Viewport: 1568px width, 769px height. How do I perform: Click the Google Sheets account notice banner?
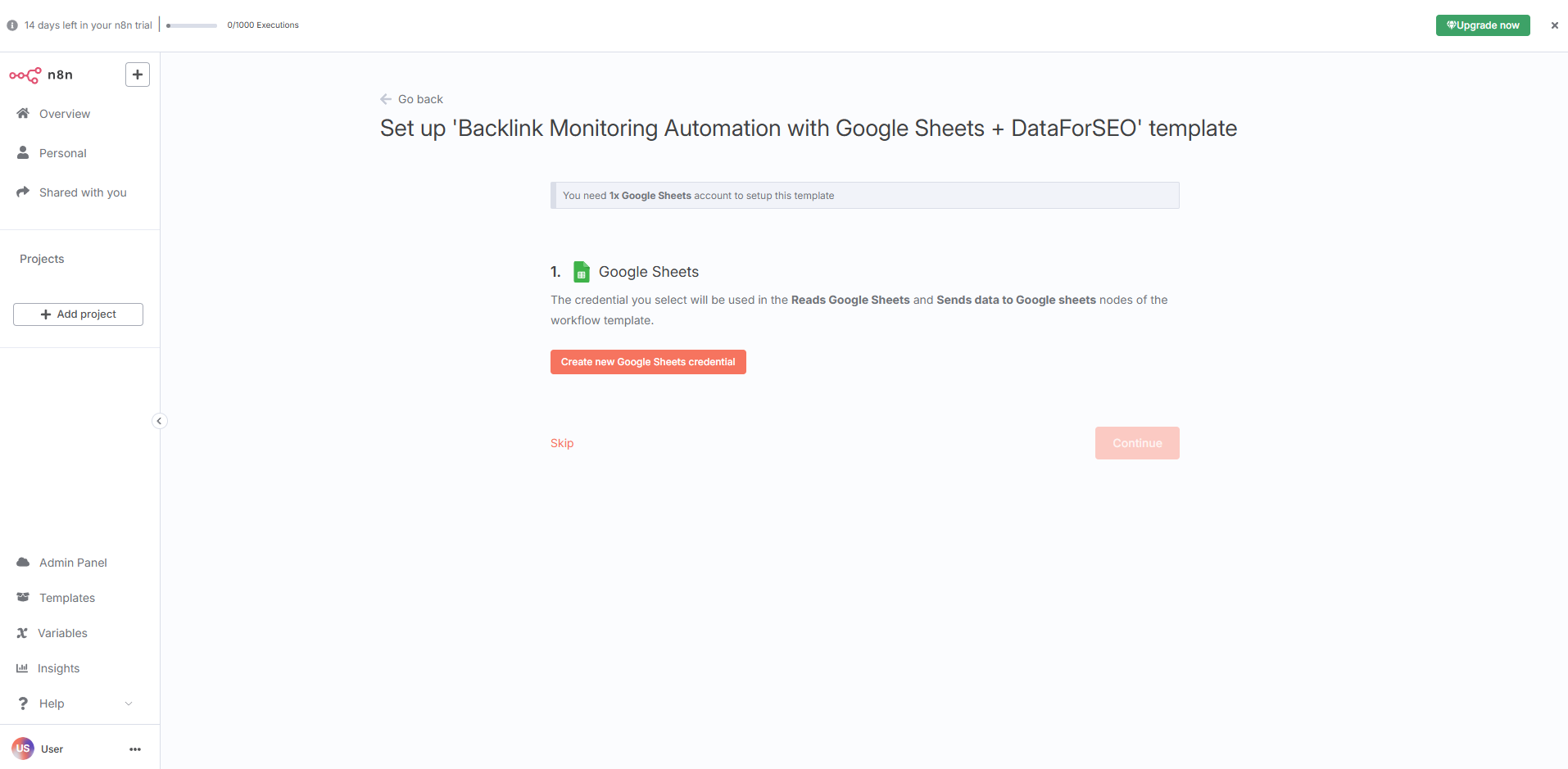point(865,196)
